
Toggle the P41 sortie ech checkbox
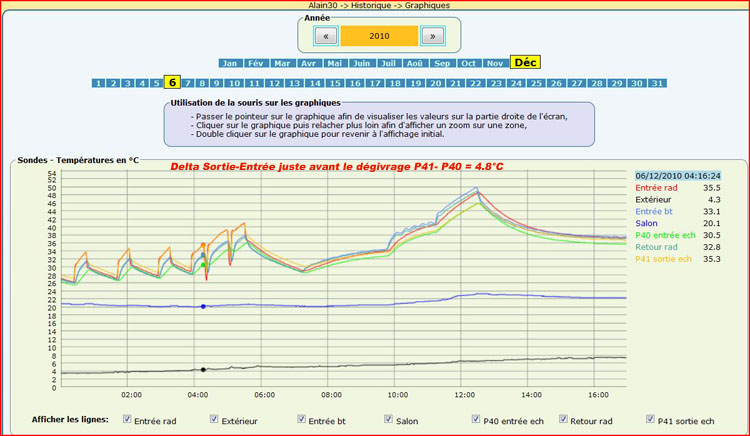click(651, 420)
